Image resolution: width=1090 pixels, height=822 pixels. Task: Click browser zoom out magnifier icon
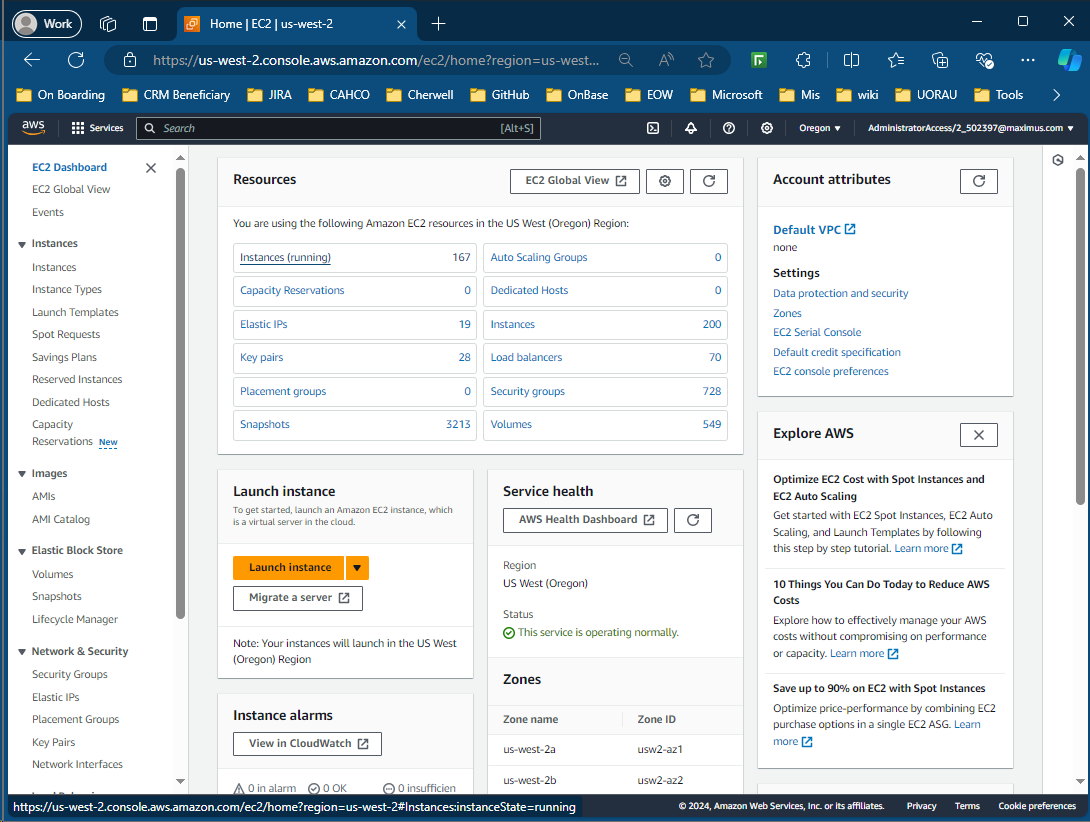tap(626, 61)
